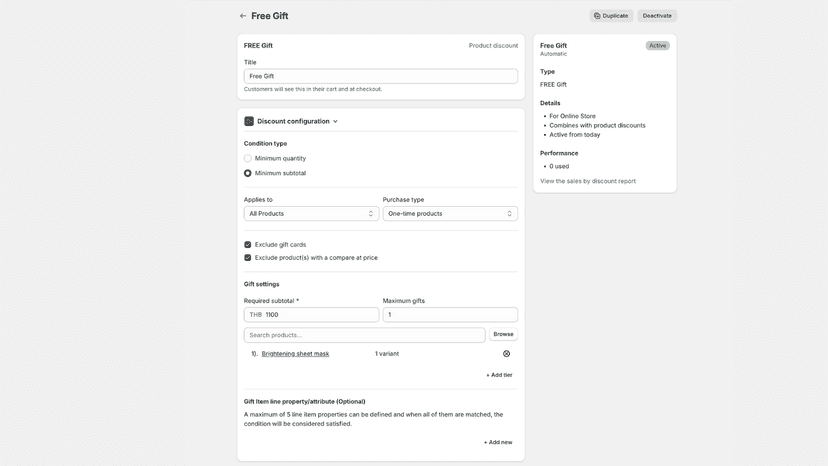Browse products for the gift
Viewport: 828px width, 466px height.
pyautogui.click(x=503, y=334)
